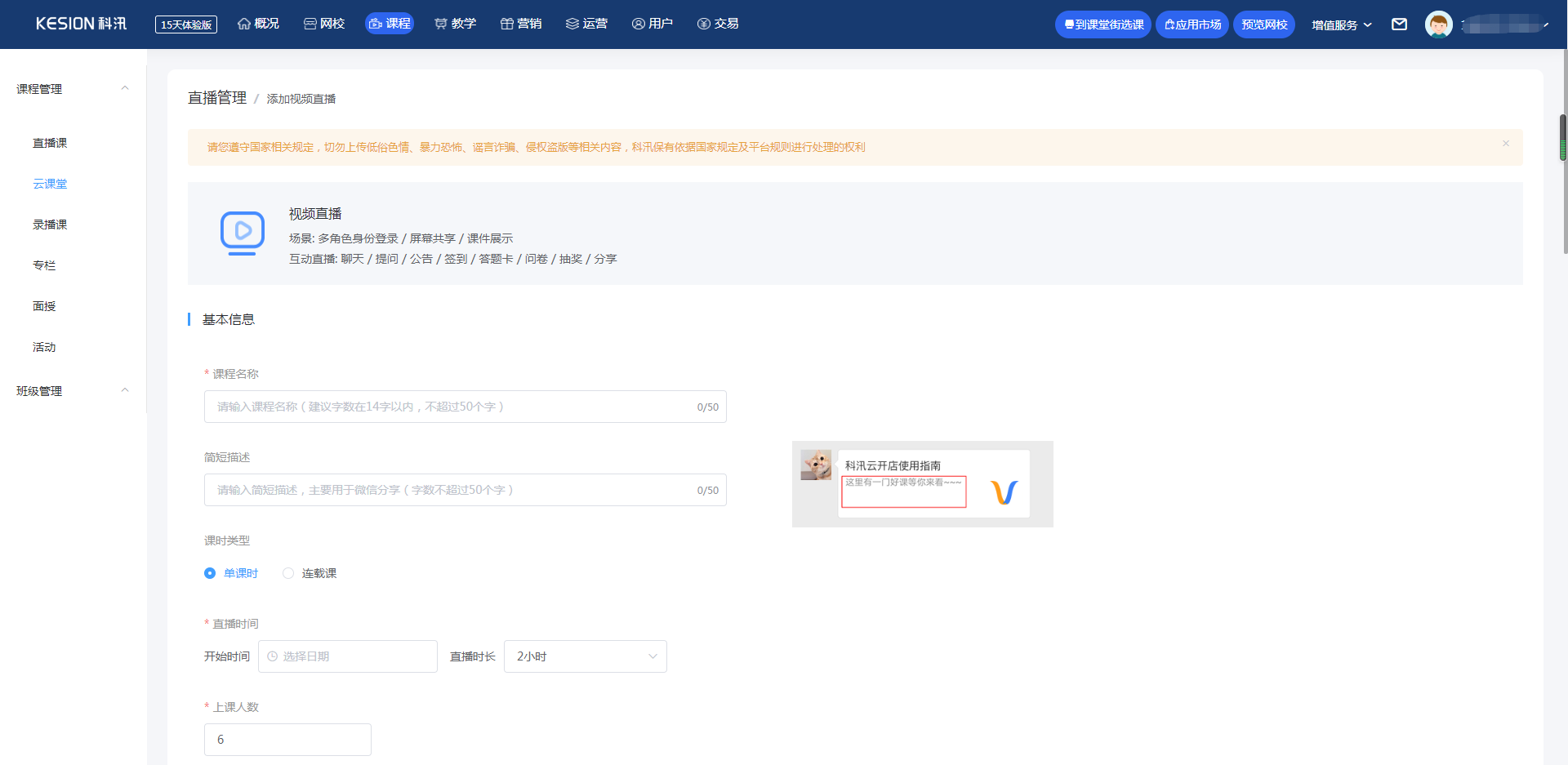Select the 单课时 radio option
The image size is (1568, 765).
click(210, 573)
